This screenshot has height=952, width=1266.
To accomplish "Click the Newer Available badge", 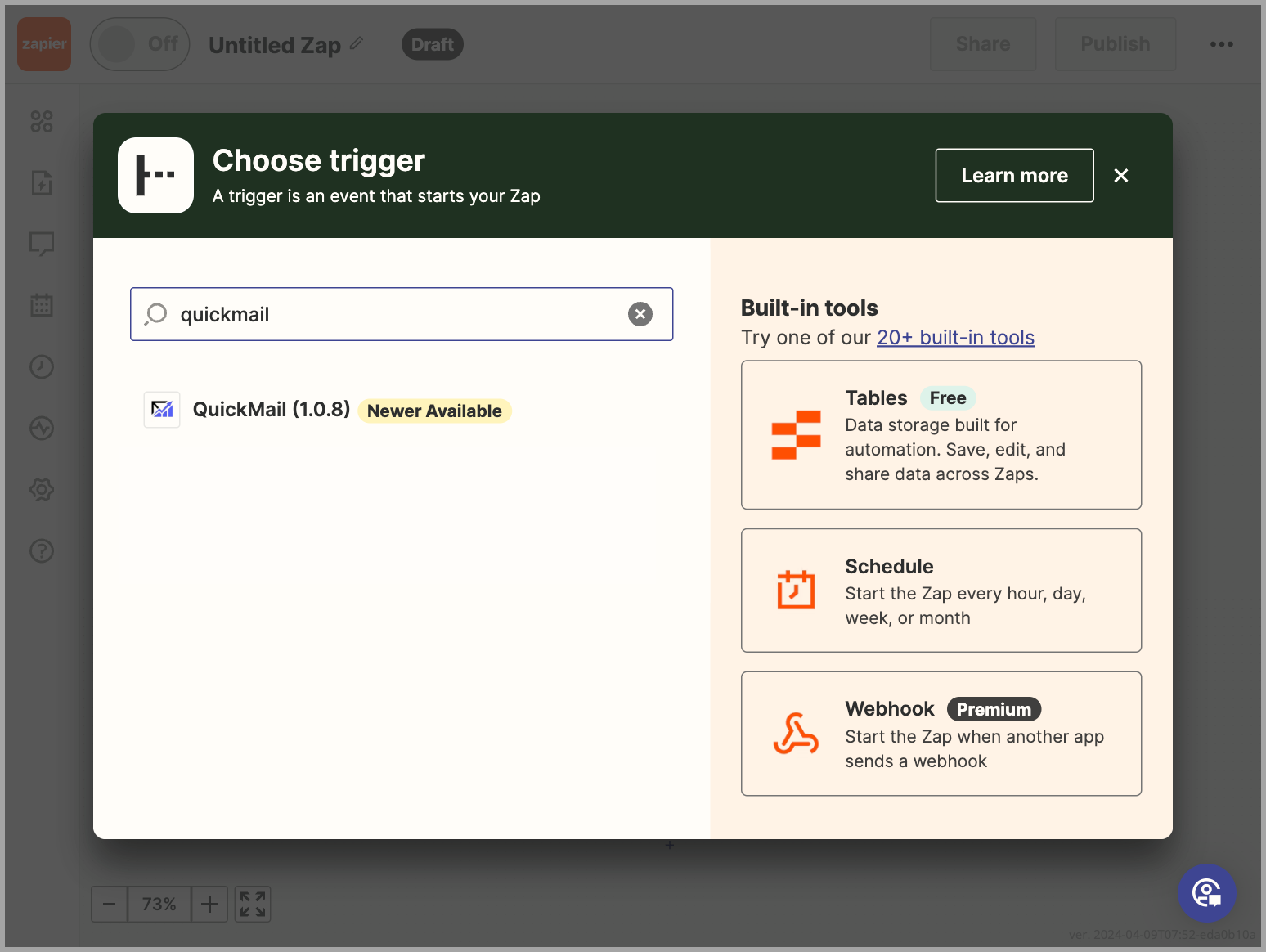I will click(434, 411).
